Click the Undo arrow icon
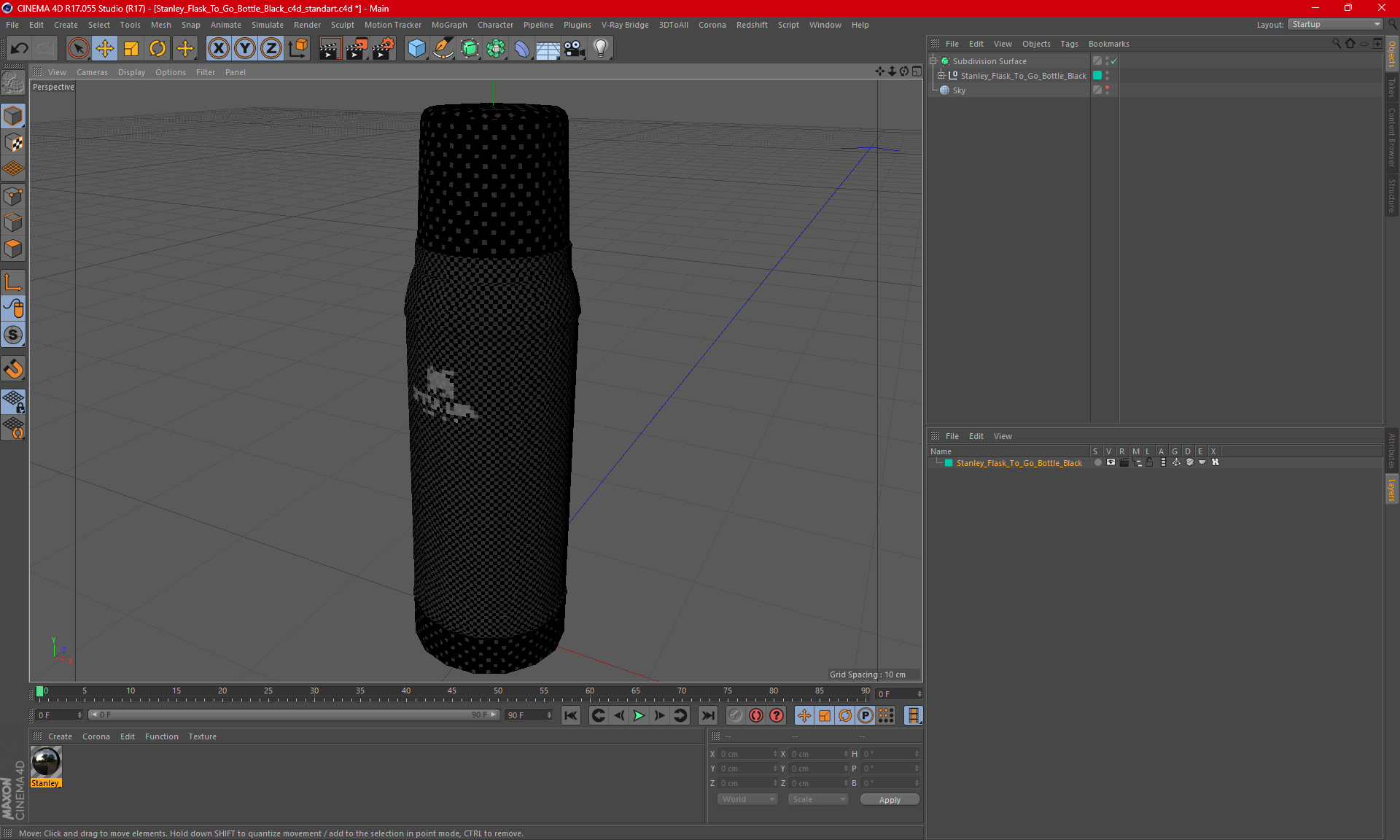 [x=20, y=48]
